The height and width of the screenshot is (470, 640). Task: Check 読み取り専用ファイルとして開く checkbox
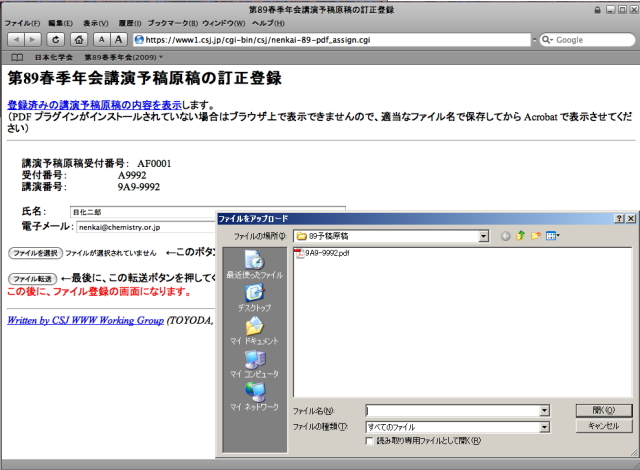[x=369, y=441]
